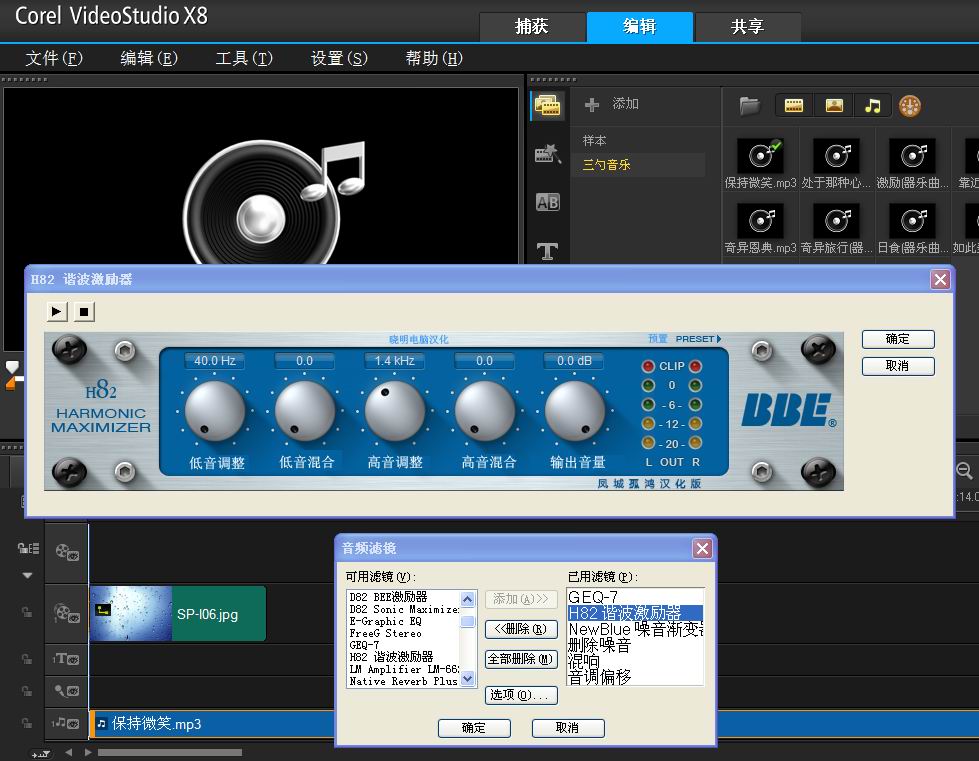
Task: Click the 高音调整 knob
Action: [395, 411]
